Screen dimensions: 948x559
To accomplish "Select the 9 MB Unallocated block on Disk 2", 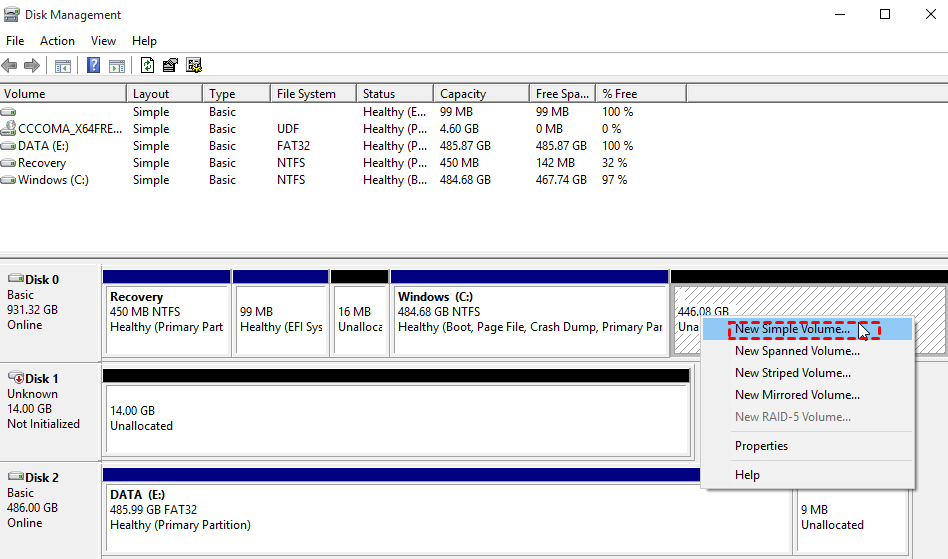I will [852, 521].
